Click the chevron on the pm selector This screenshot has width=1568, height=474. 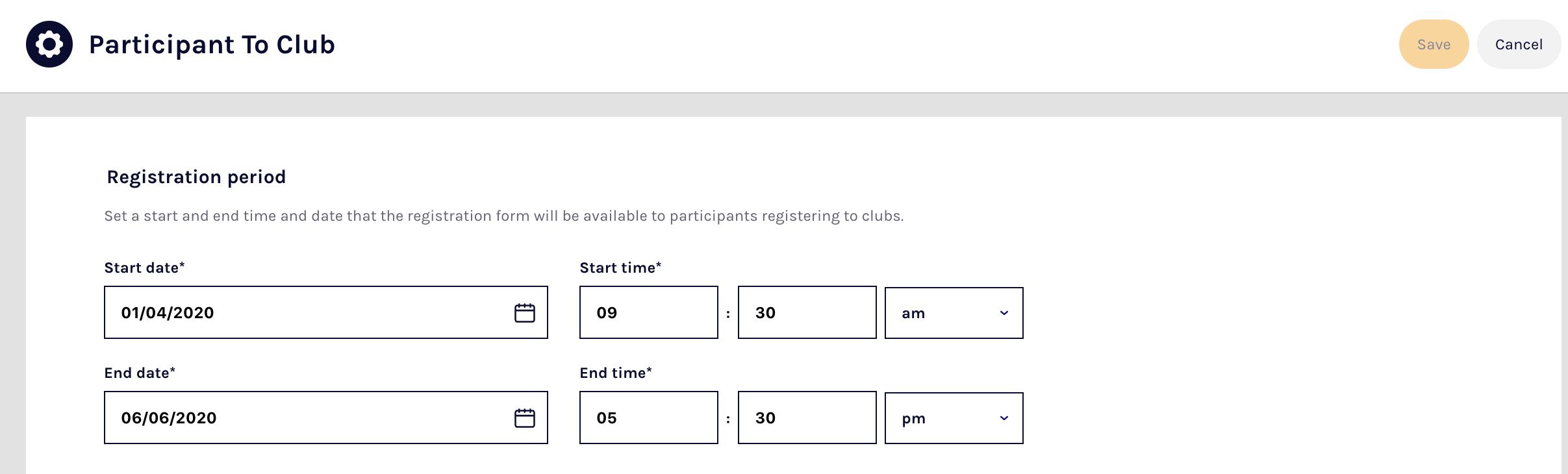[1004, 418]
